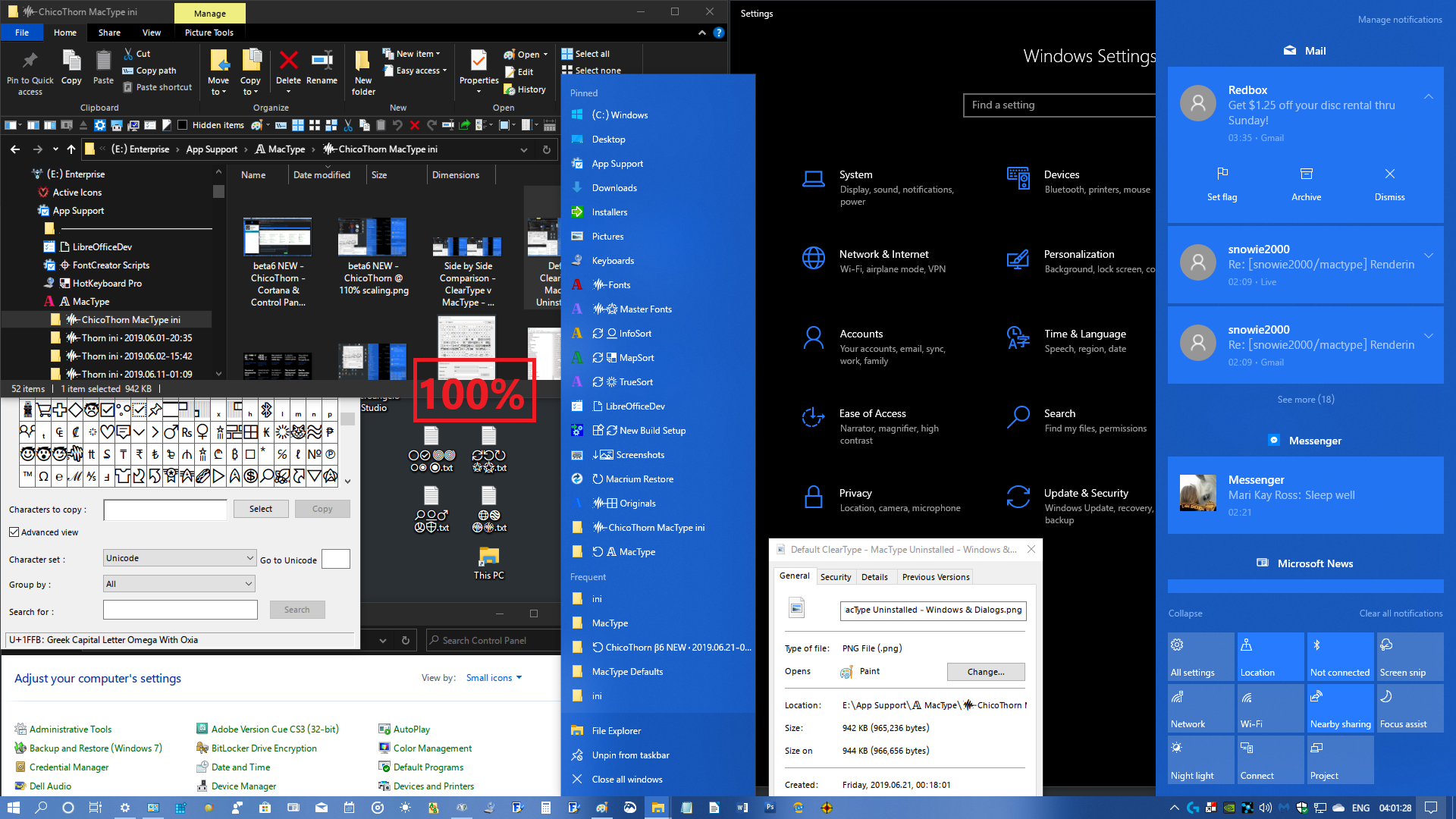The image size is (1456, 819).
Task: Click the Windows Start button
Action: coord(14,808)
